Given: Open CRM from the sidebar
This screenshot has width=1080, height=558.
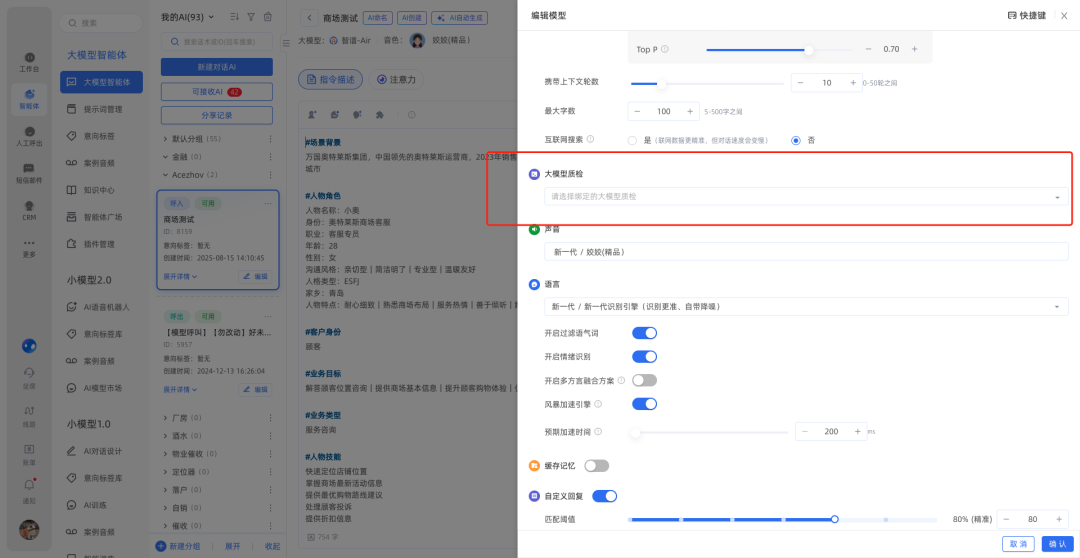Looking at the screenshot, I should (29, 208).
